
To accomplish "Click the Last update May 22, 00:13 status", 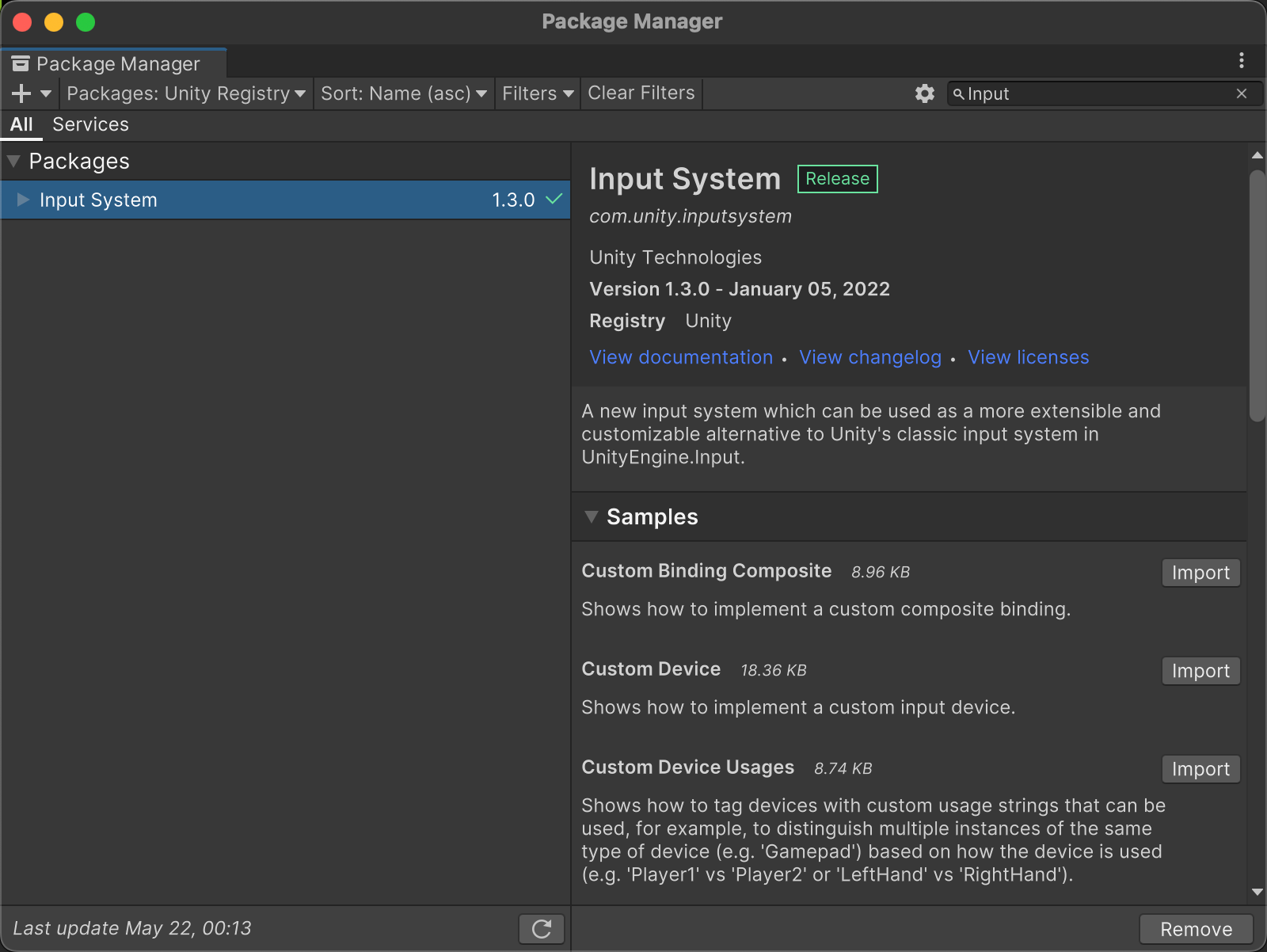I will (x=132, y=928).
